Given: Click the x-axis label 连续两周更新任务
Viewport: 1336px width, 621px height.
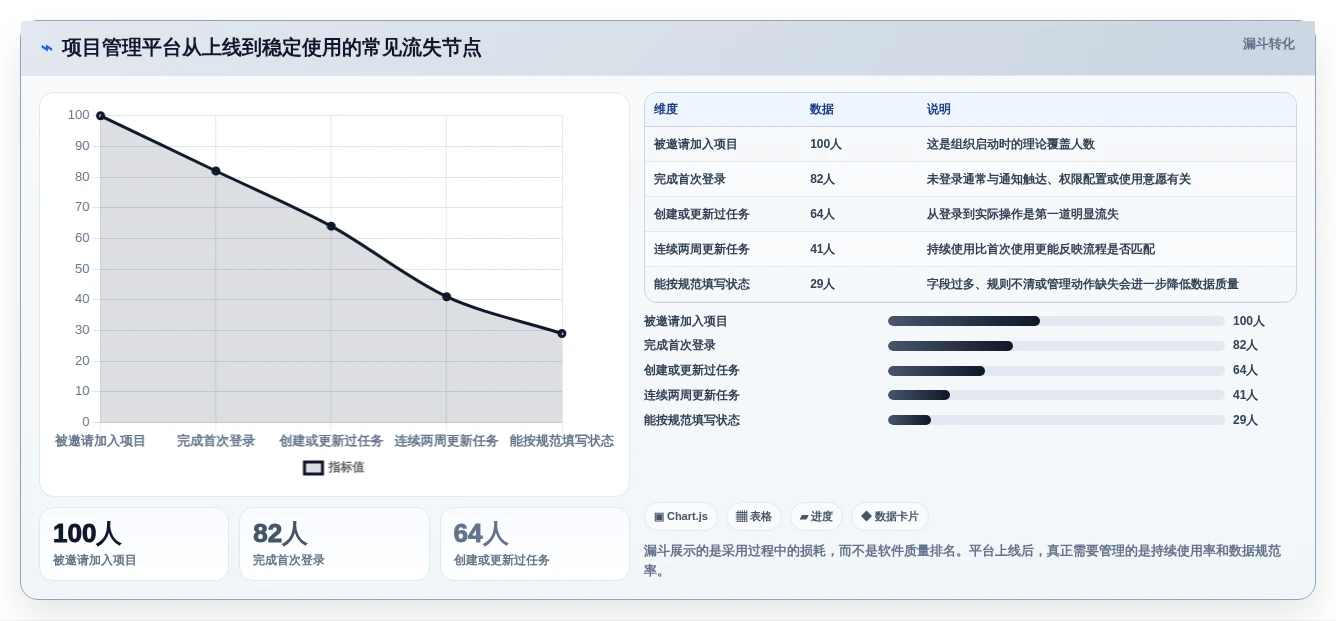Looking at the screenshot, I should click(446, 440).
